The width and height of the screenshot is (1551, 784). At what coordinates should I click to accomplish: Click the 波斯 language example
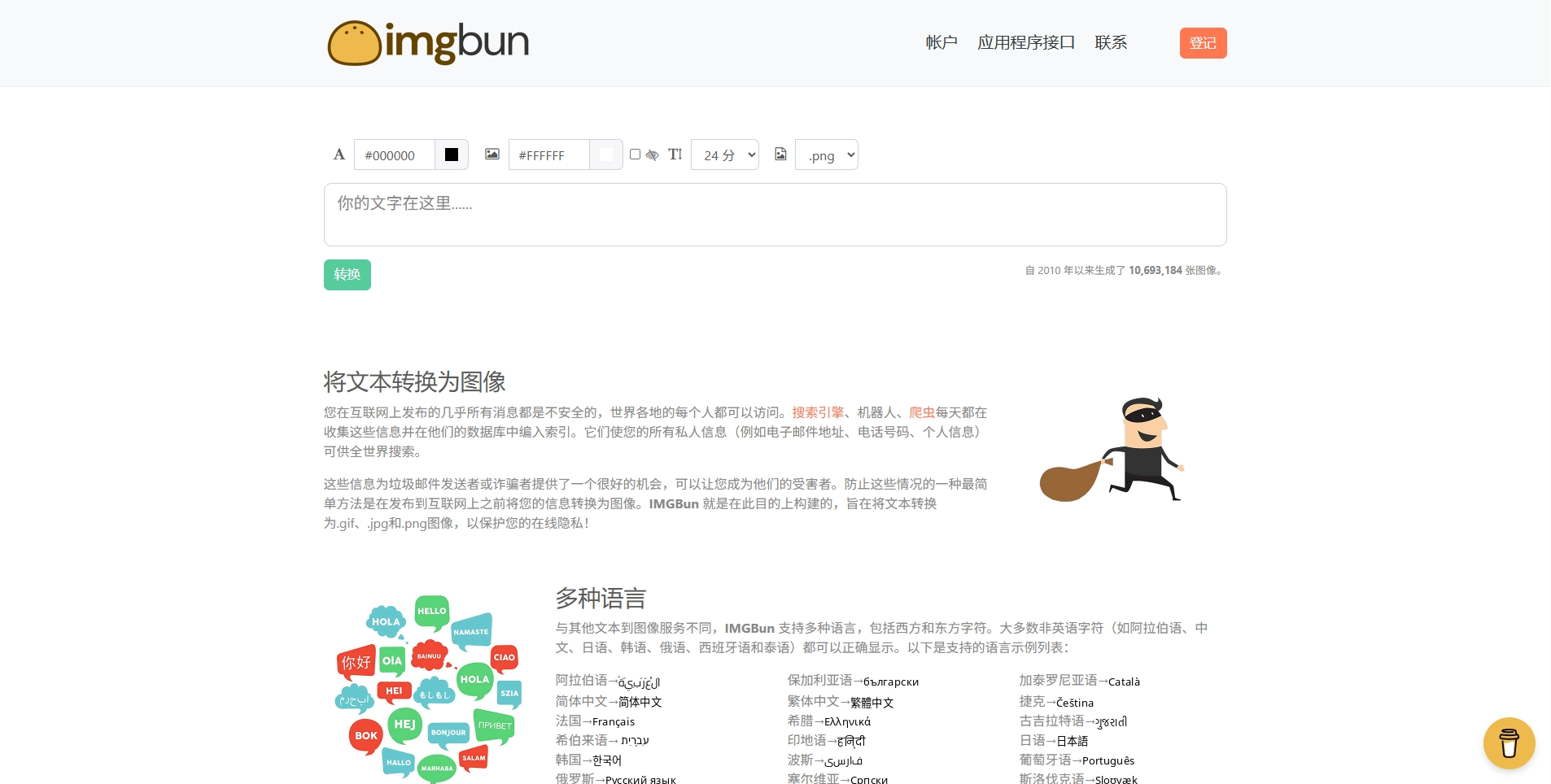coord(825,760)
